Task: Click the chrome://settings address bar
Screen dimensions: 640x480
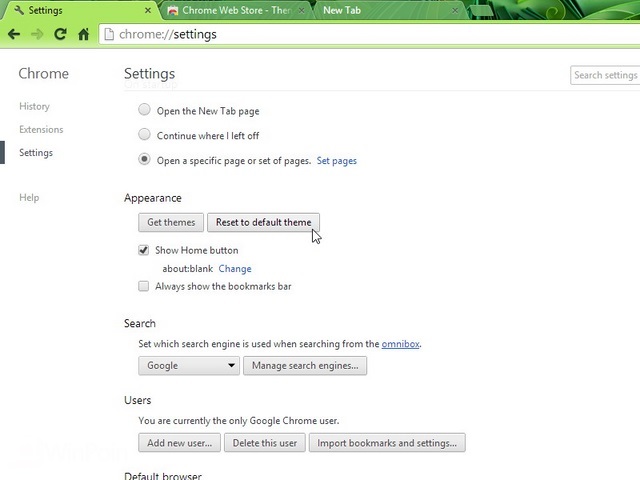Action: pyautogui.click(x=369, y=34)
